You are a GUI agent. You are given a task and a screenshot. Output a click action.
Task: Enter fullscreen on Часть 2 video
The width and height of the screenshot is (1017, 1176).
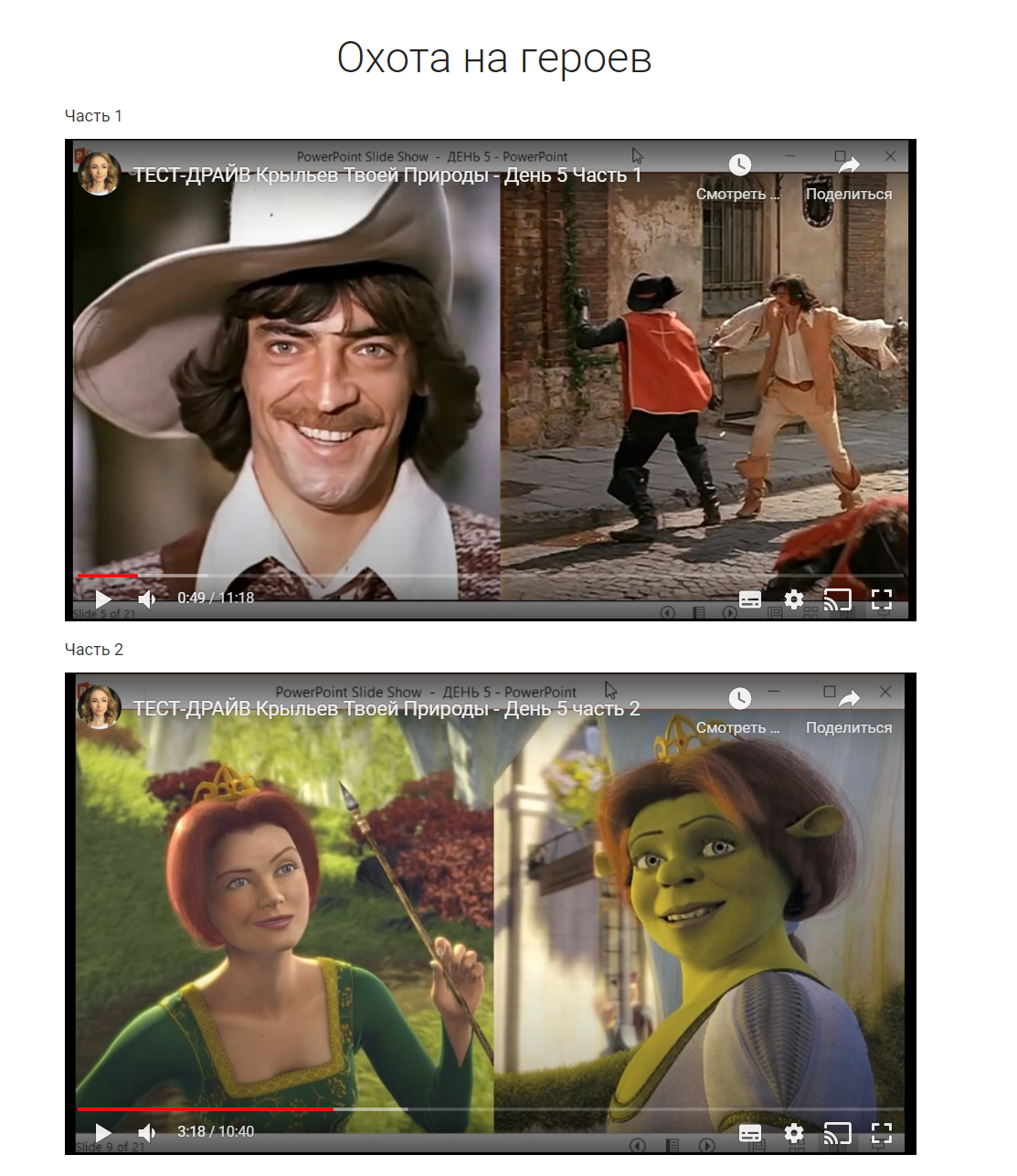pos(882,1133)
